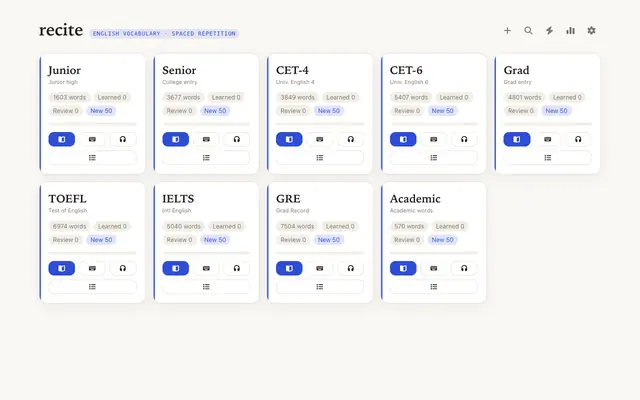640x400 pixels.
Task: Open word list for Academic deck
Action: coord(433,287)
